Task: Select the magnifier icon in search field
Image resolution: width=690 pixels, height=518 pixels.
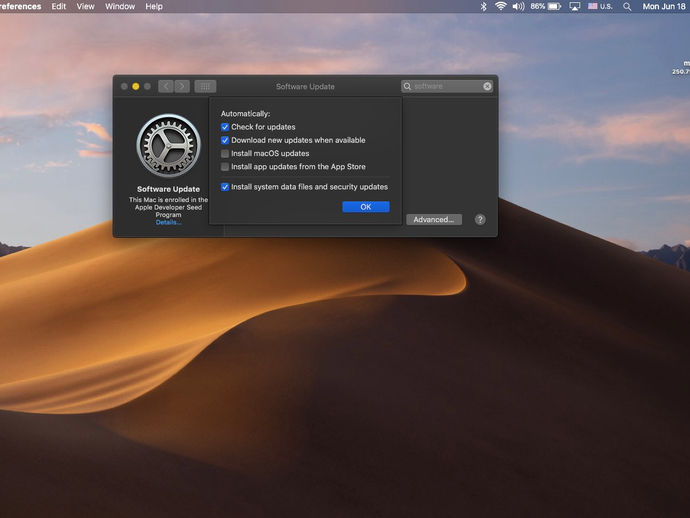Action: click(407, 86)
